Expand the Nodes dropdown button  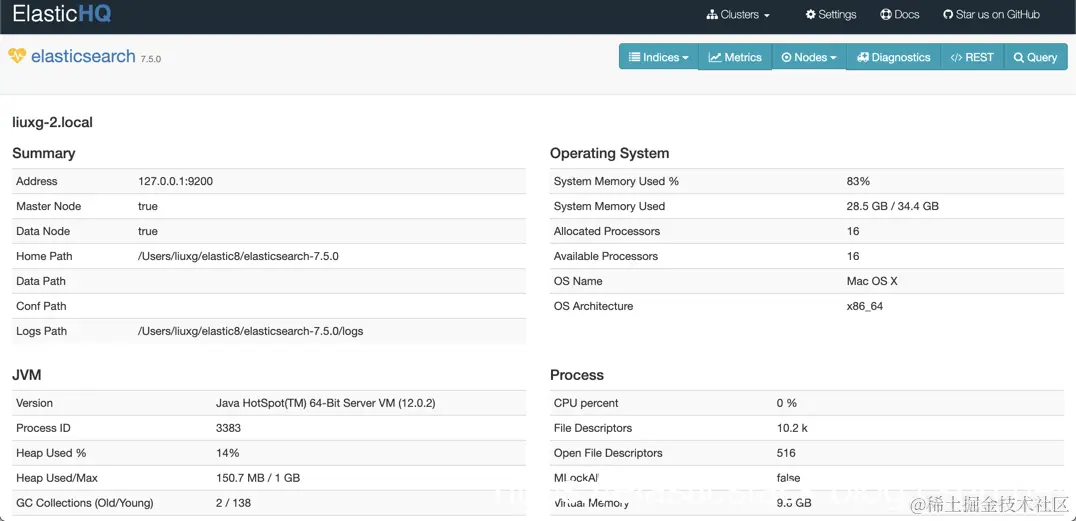[x=809, y=57]
